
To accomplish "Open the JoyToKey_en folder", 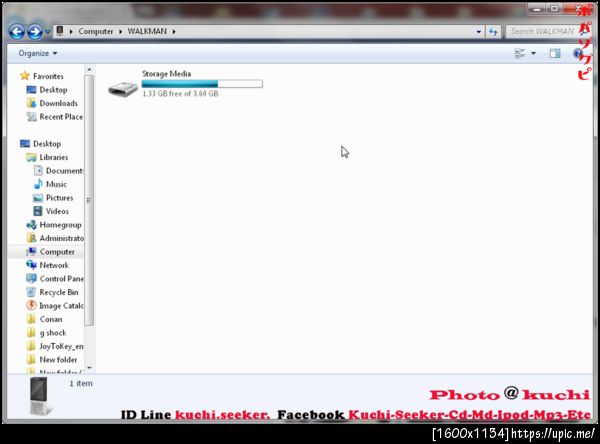I will pos(61,346).
